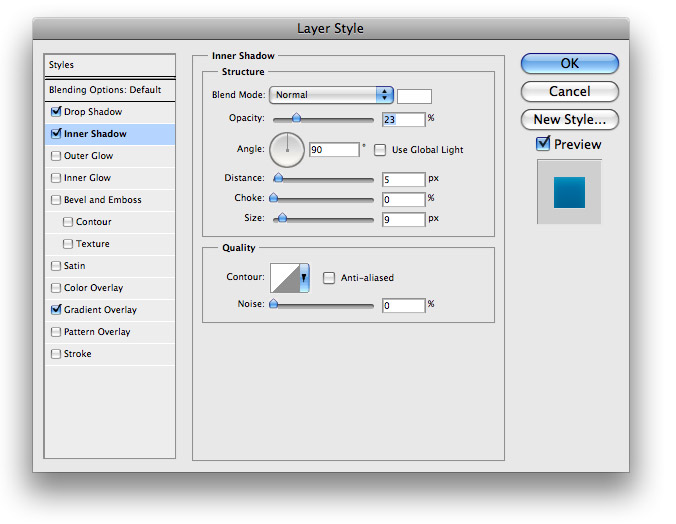The width and height of the screenshot is (676, 524).
Task: Check Use Global Light option
Action: click(x=380, y=150)
